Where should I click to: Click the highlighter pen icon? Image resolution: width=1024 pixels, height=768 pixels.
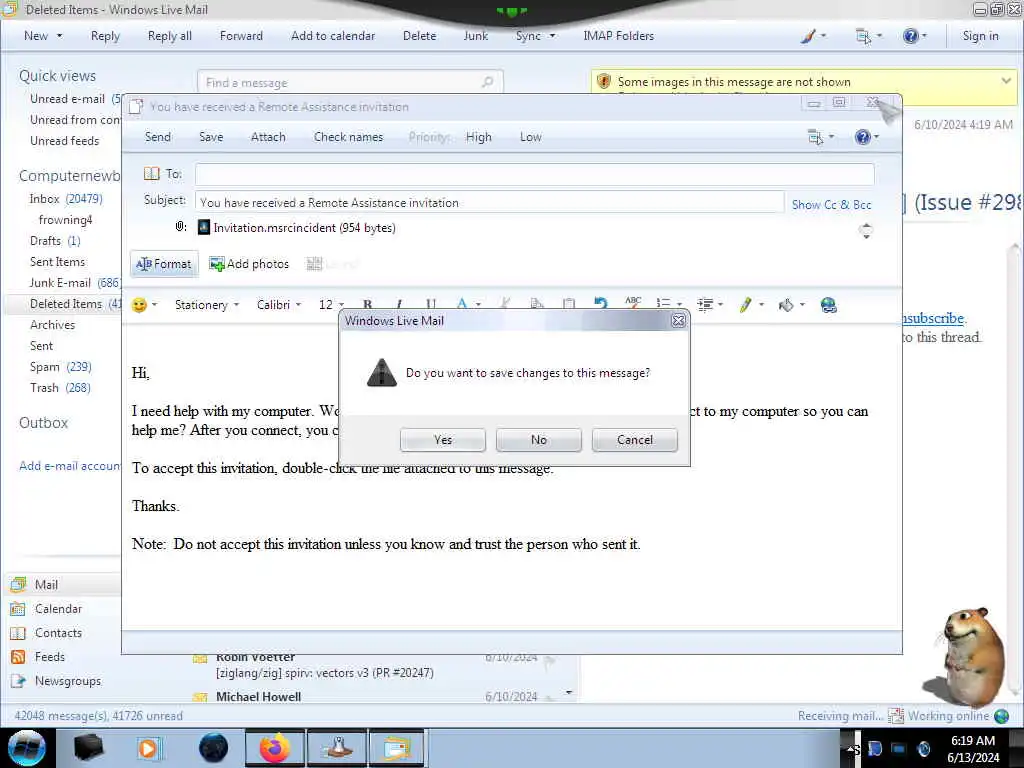745,305
